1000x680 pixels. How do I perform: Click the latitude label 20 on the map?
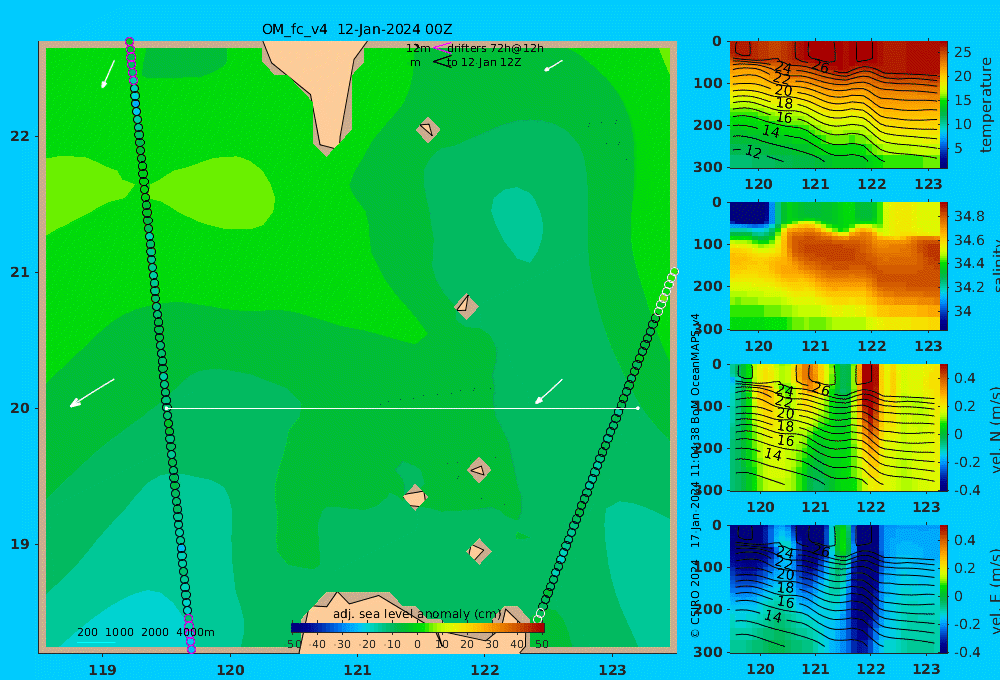pos(20,408)
